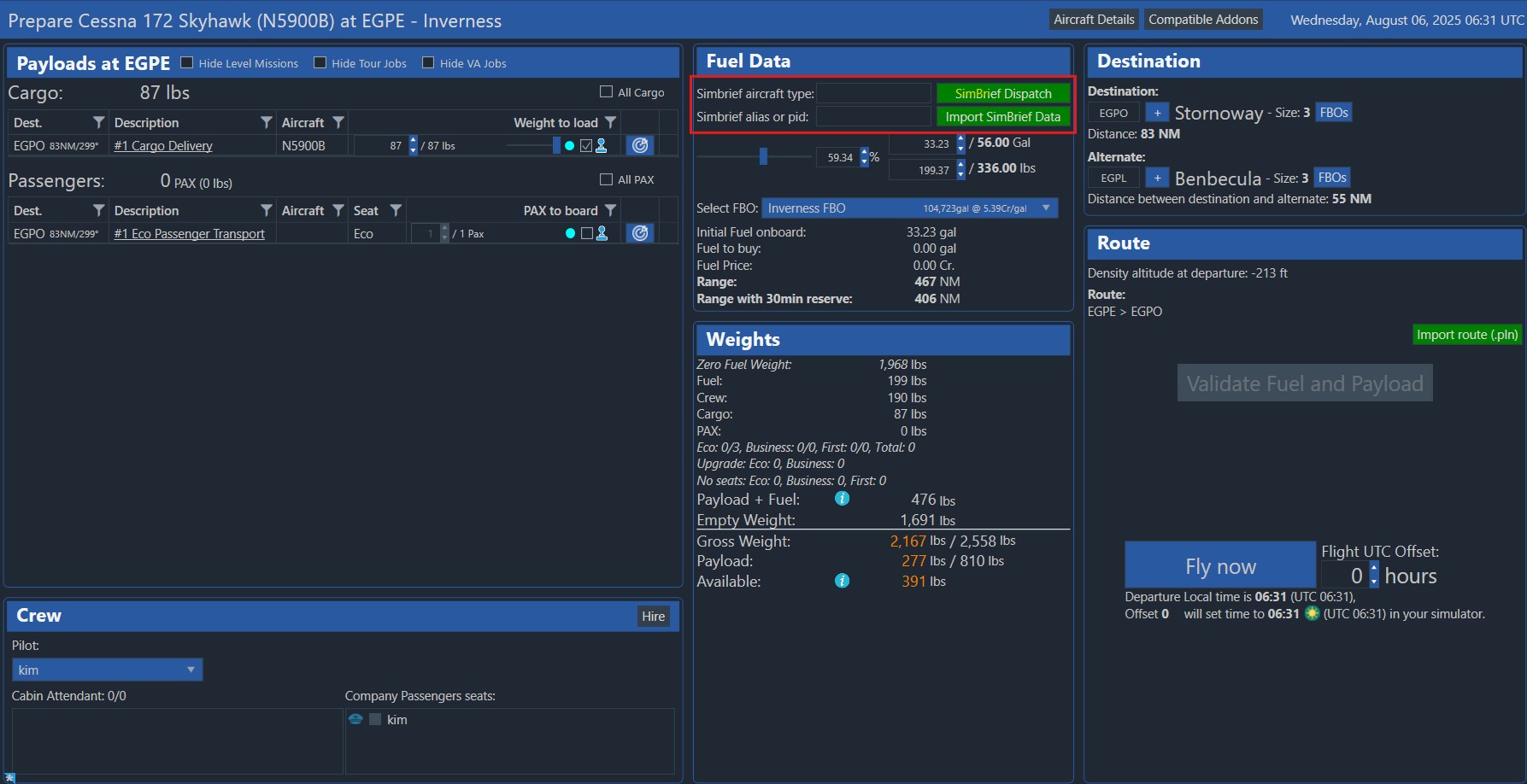The image size is (1527, 784).
Task: Tick the All PAX checkbox
Action: coord(607,179)
